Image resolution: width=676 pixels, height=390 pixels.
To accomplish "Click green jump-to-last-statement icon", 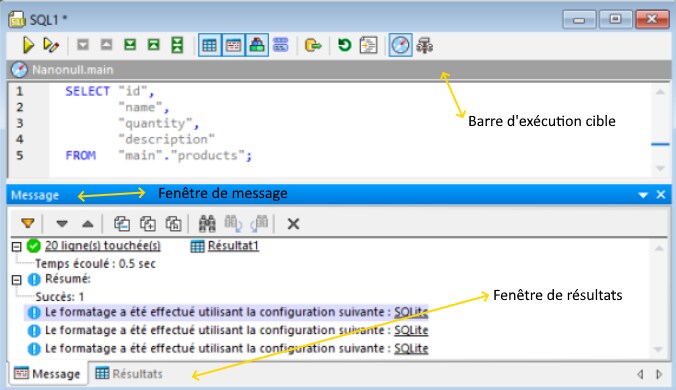I will 130,44.
